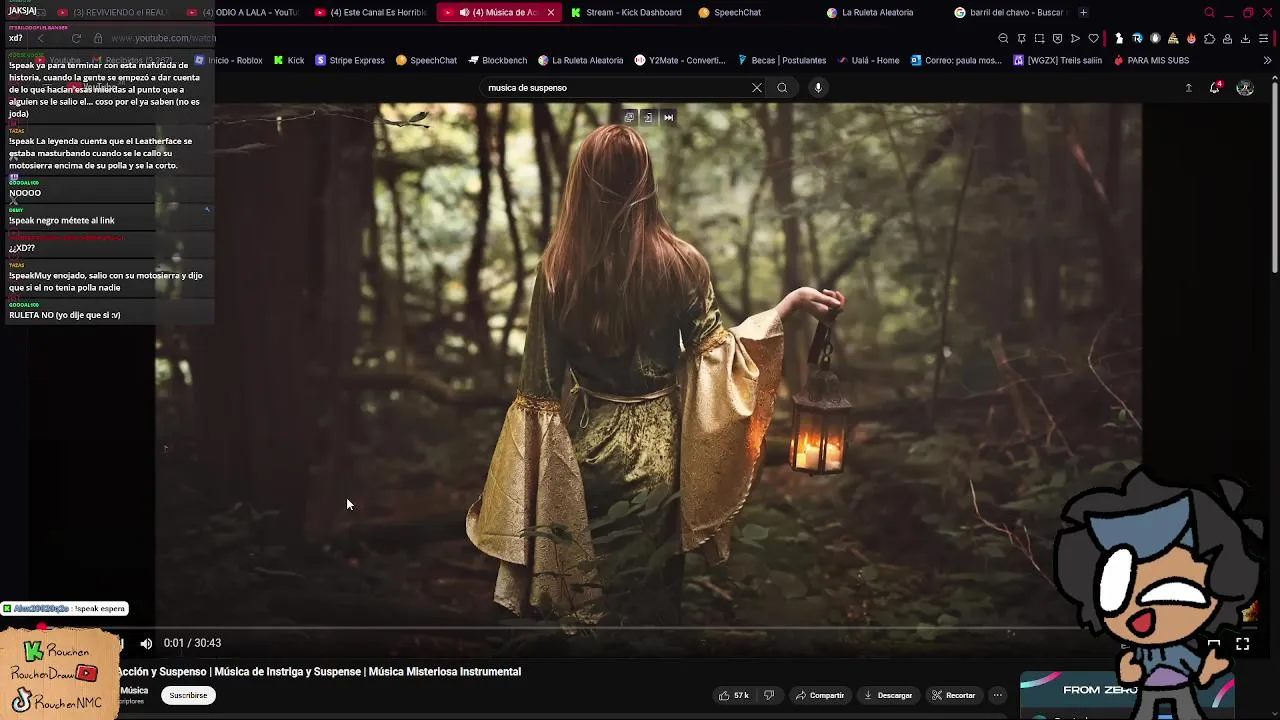This screenshot has width=1280, height=720.
Task: Switch to Este Canal Es Horrible tab
Action: 370,12
